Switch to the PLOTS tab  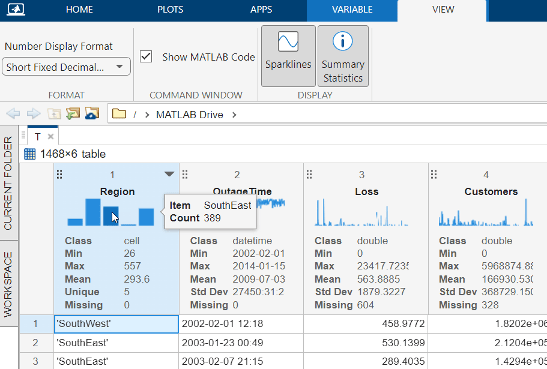point(170,9)
